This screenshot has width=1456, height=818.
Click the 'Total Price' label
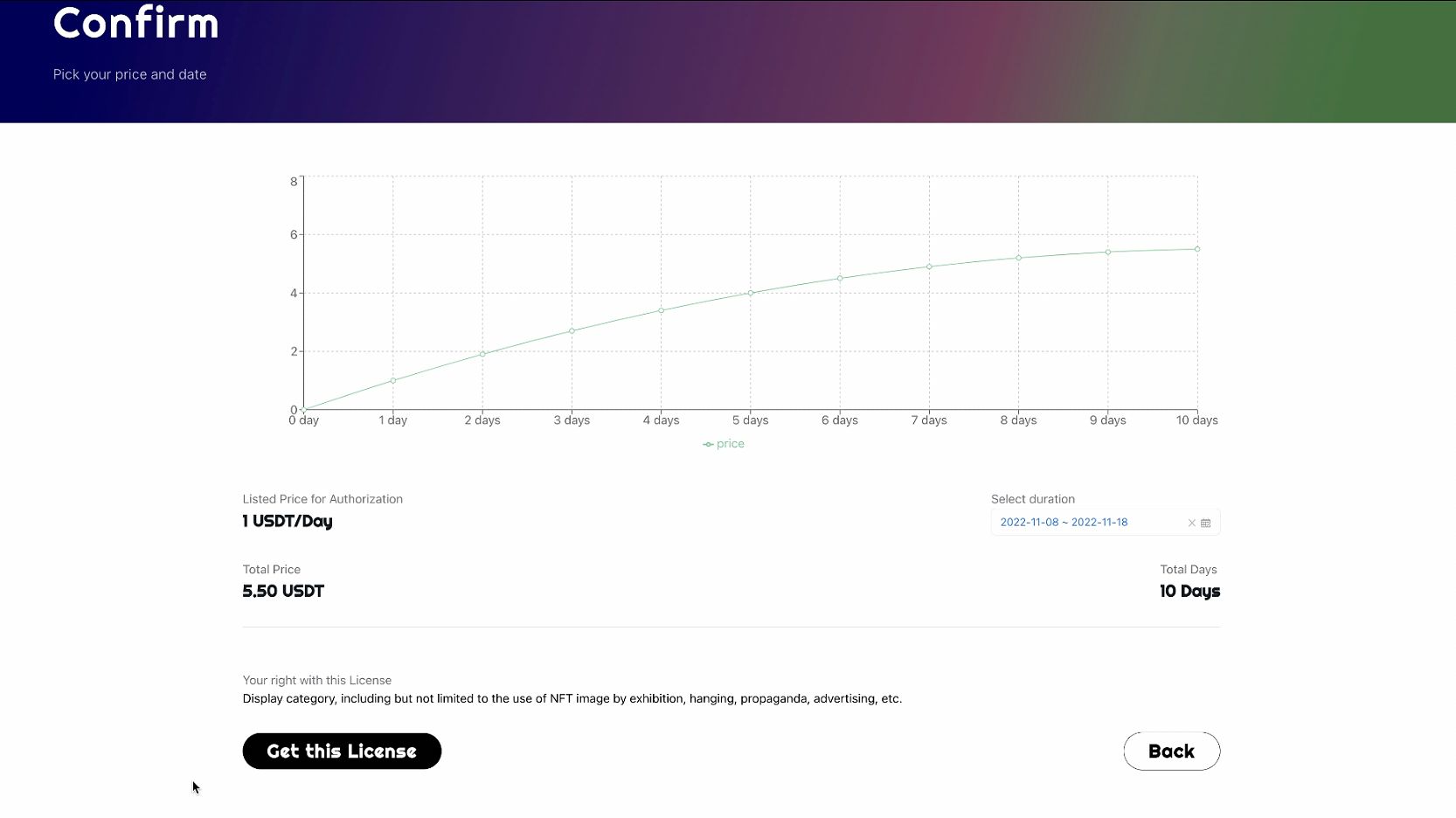(x=272, y=570)
